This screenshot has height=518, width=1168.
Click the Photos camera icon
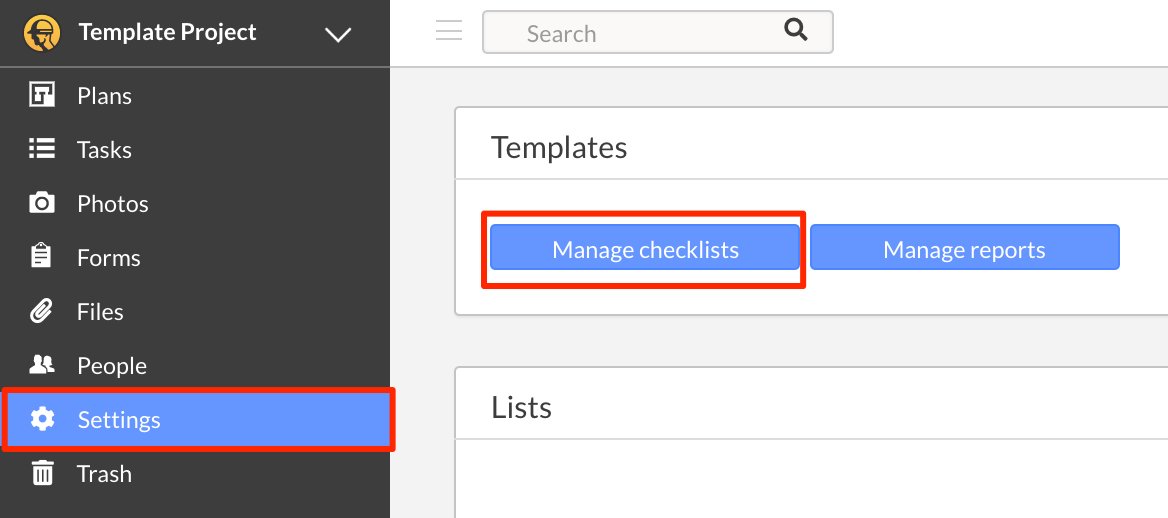tap(42, 203)
